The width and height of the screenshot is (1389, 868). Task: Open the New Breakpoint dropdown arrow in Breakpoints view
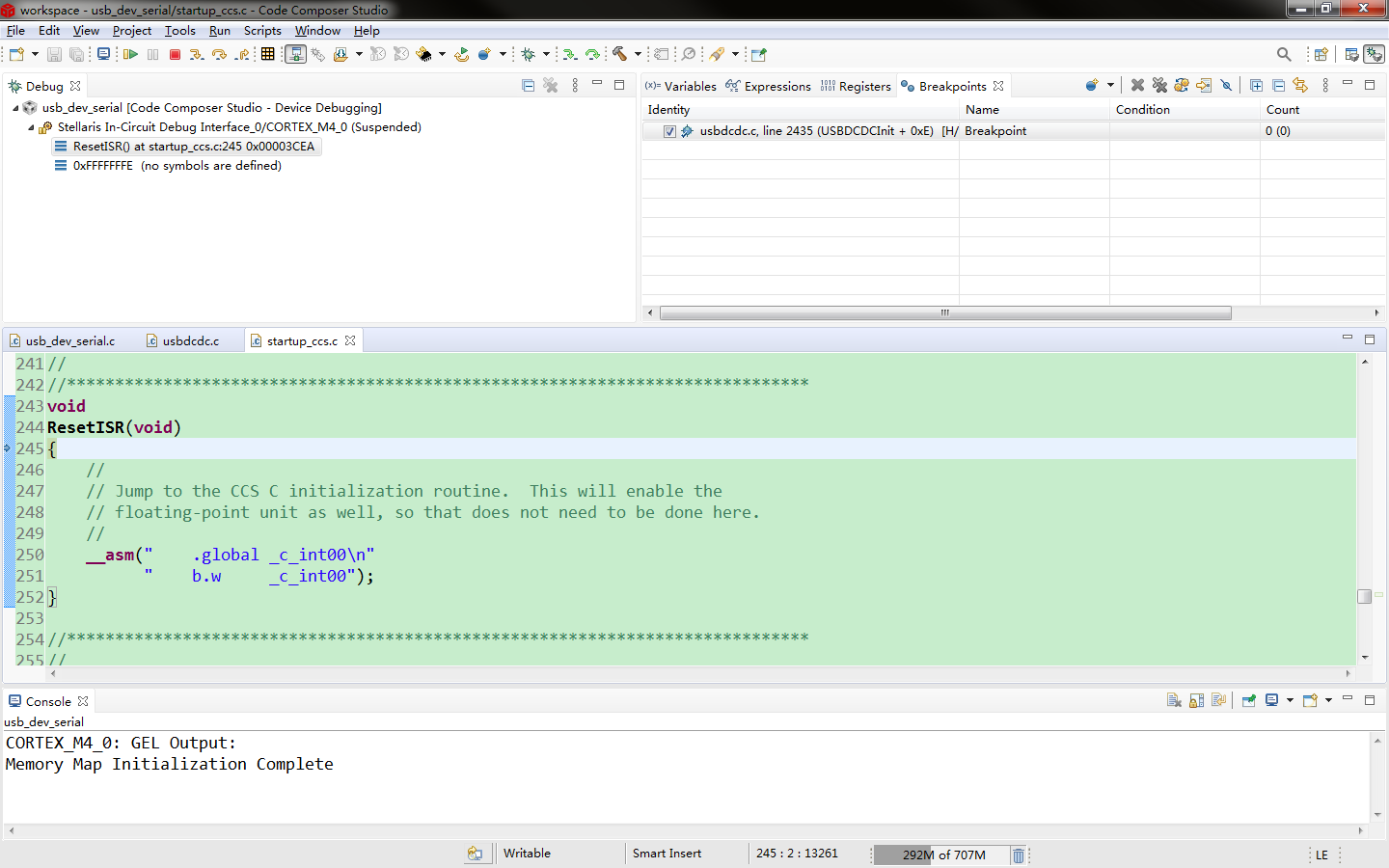1110,86
